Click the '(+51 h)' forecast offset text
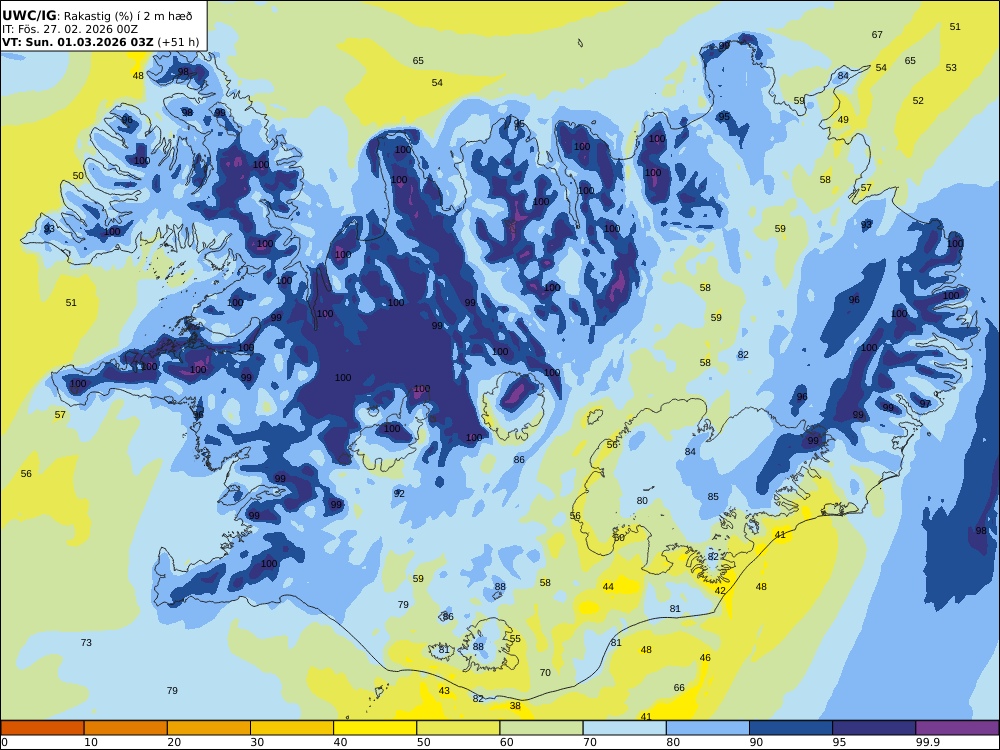 point(178,43)
